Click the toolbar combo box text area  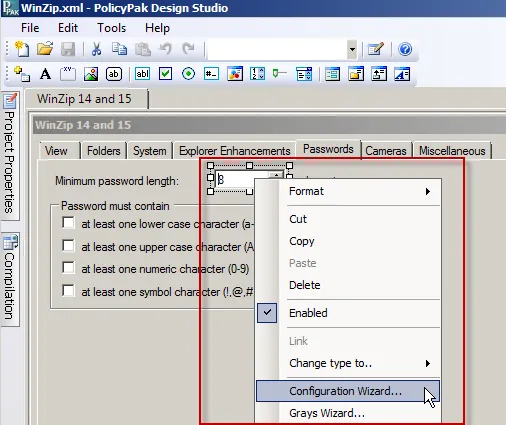pyautogui.click(x=277, y=50)
